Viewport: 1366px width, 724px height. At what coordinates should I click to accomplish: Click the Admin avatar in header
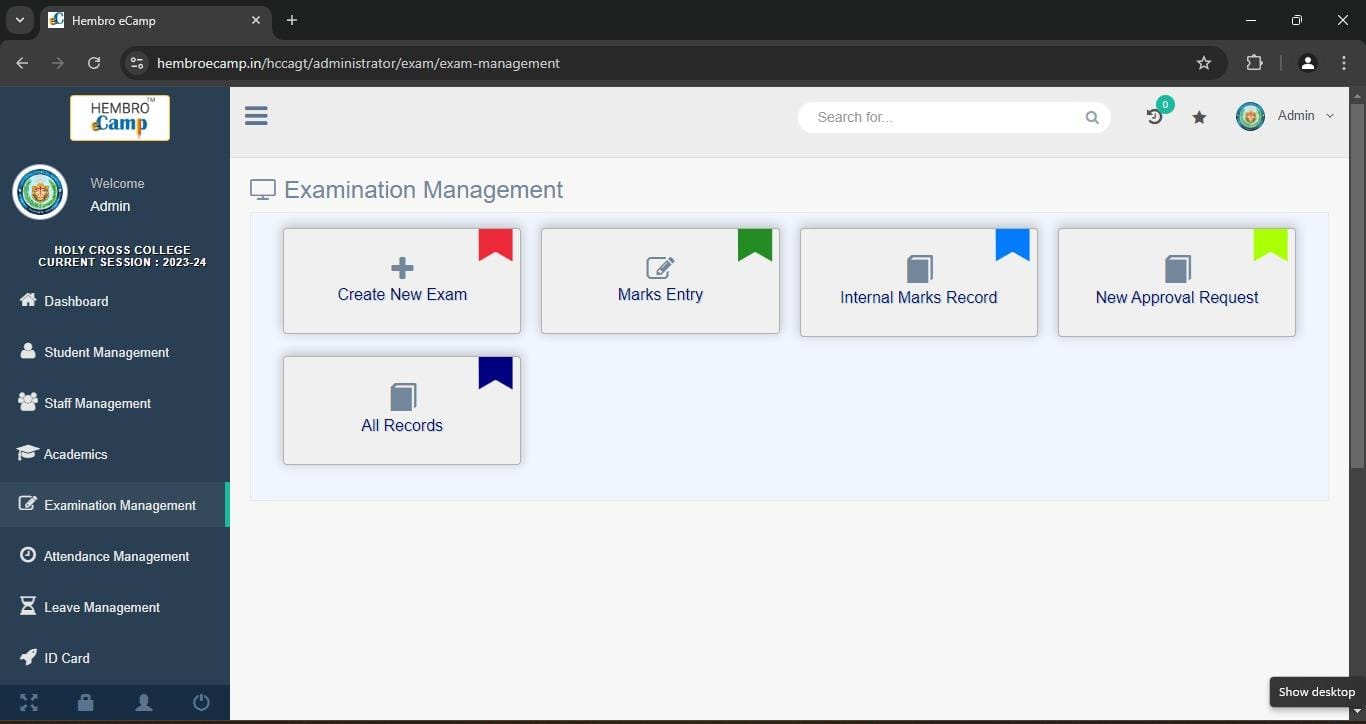[x=1250, y=116]
